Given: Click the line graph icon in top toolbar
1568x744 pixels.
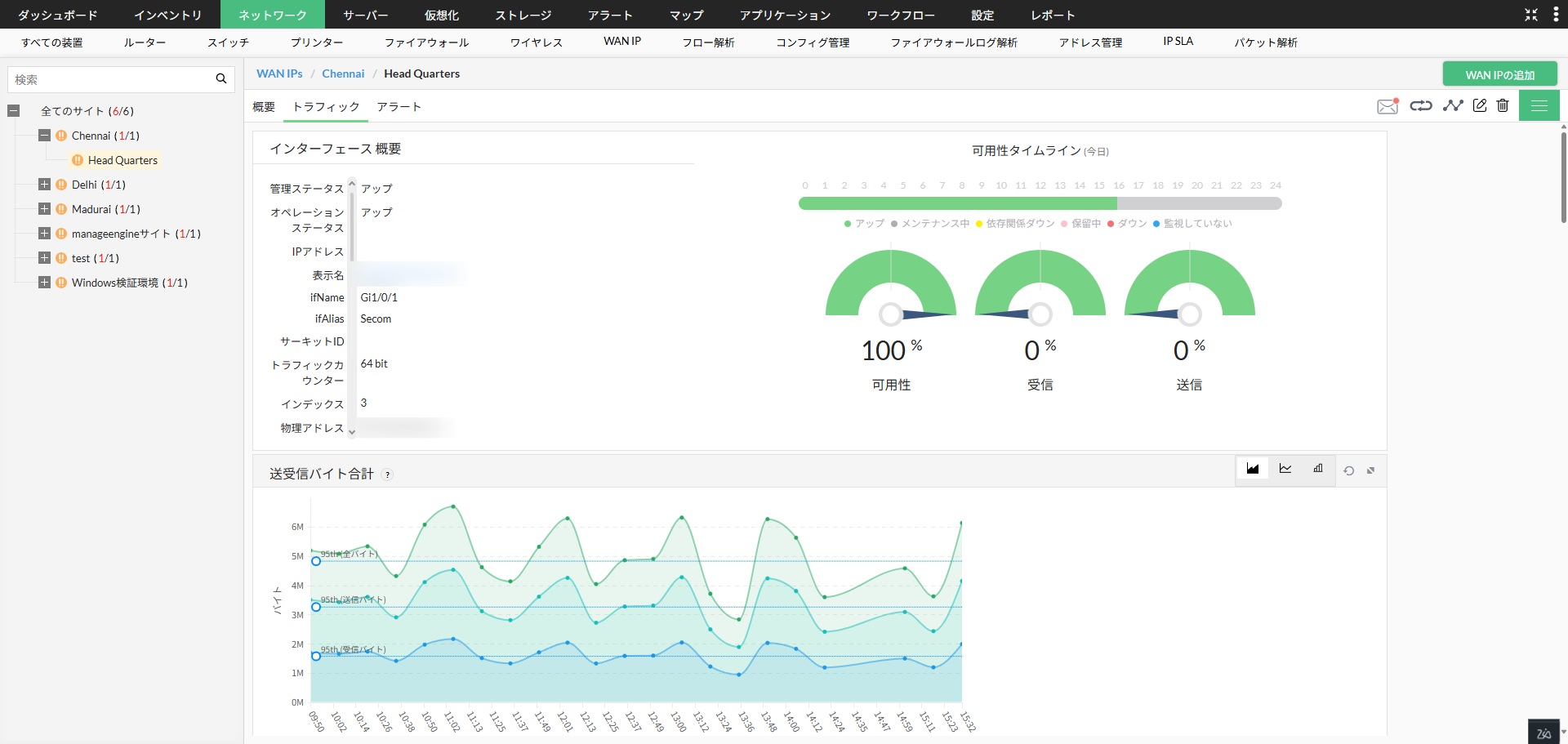Looking at the screenshot, I should click(1452, 105).
